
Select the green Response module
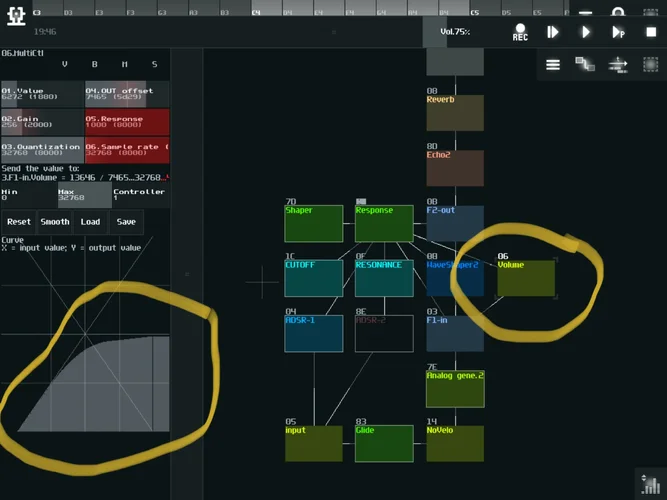coord(384,223)
